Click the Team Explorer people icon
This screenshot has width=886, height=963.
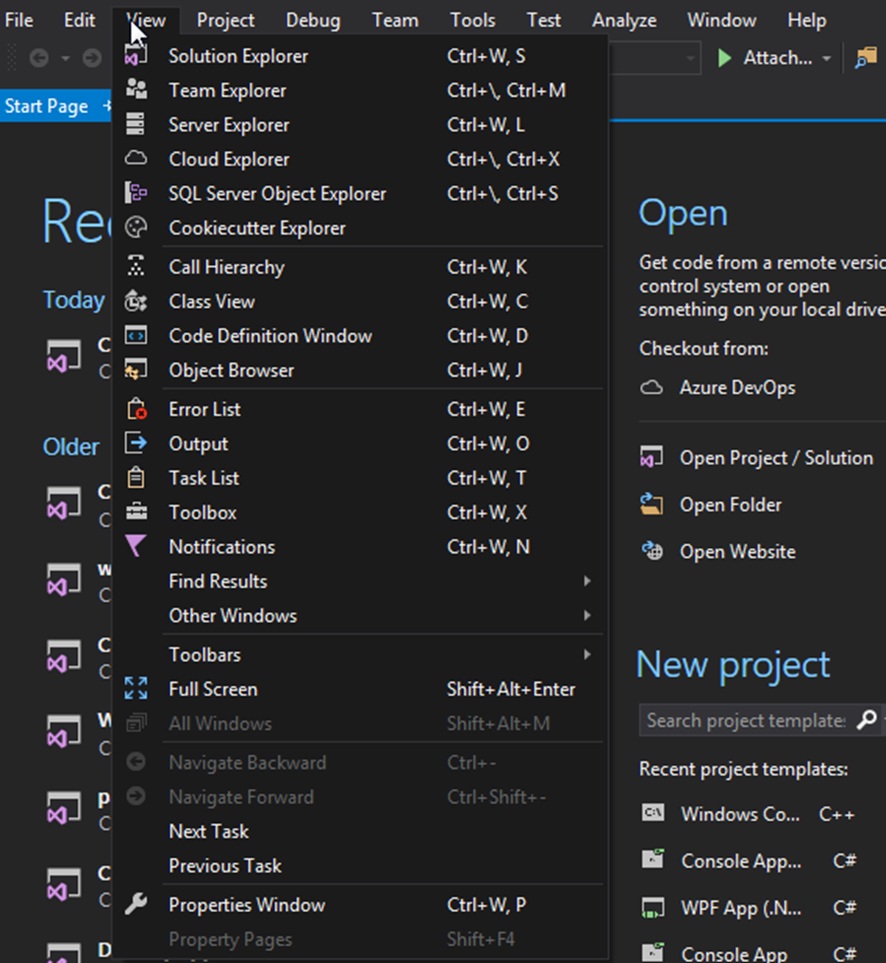tap(136, 90)
